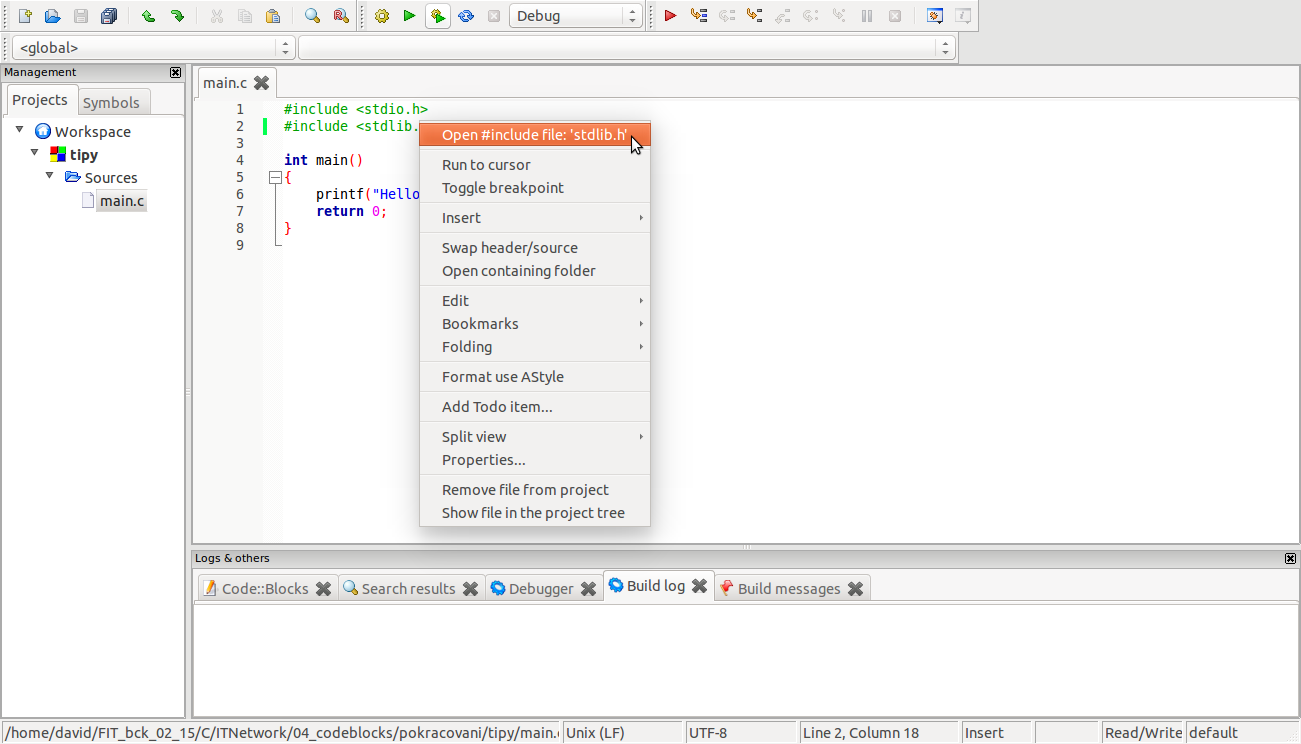The height and width of the screenshot is (744, 1301).
Task: Open the Debug build target dropdown
Action: [x=575, y=15]
